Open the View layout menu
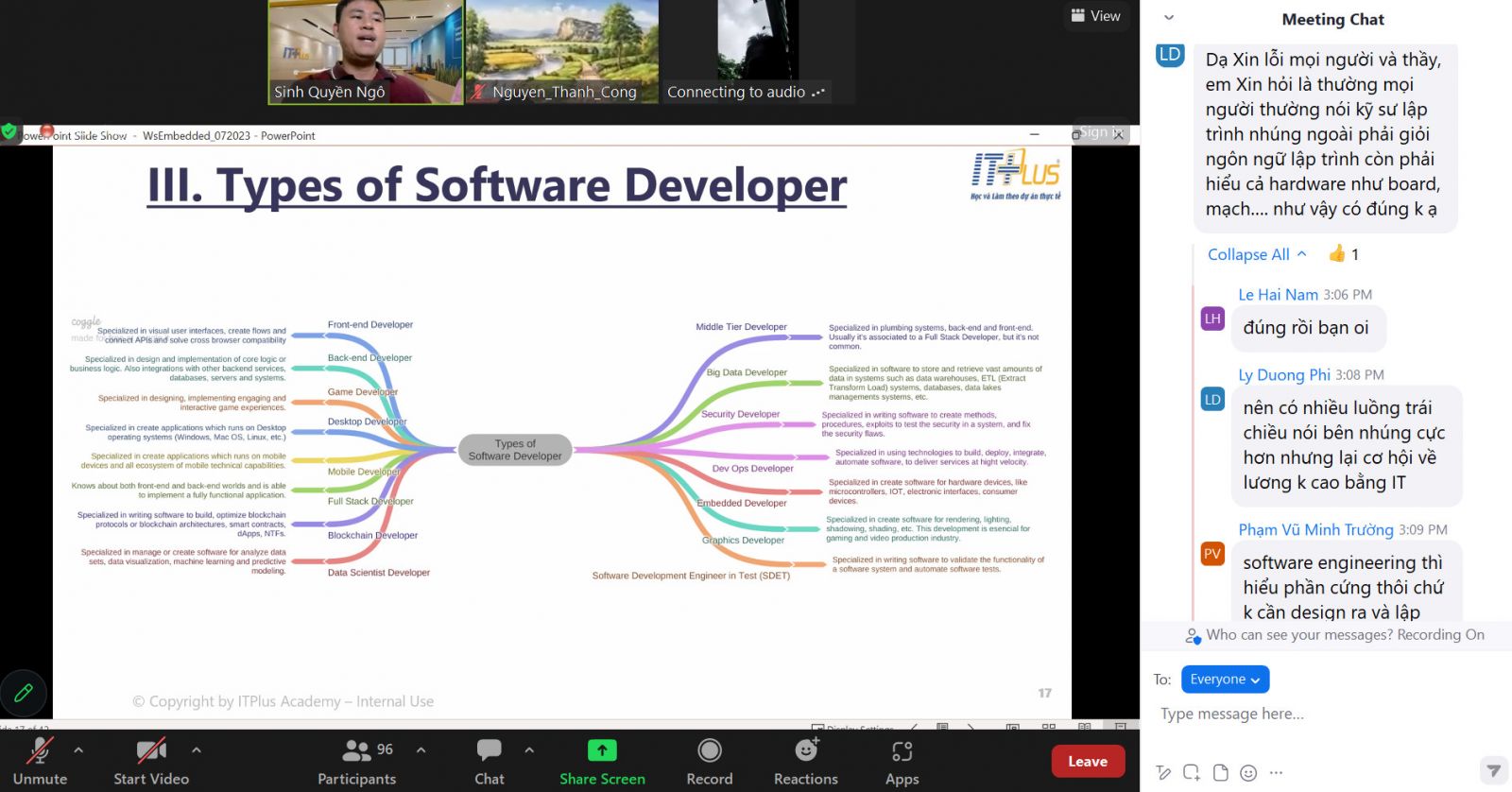 pyautogui.click(x=1095, y=16)
